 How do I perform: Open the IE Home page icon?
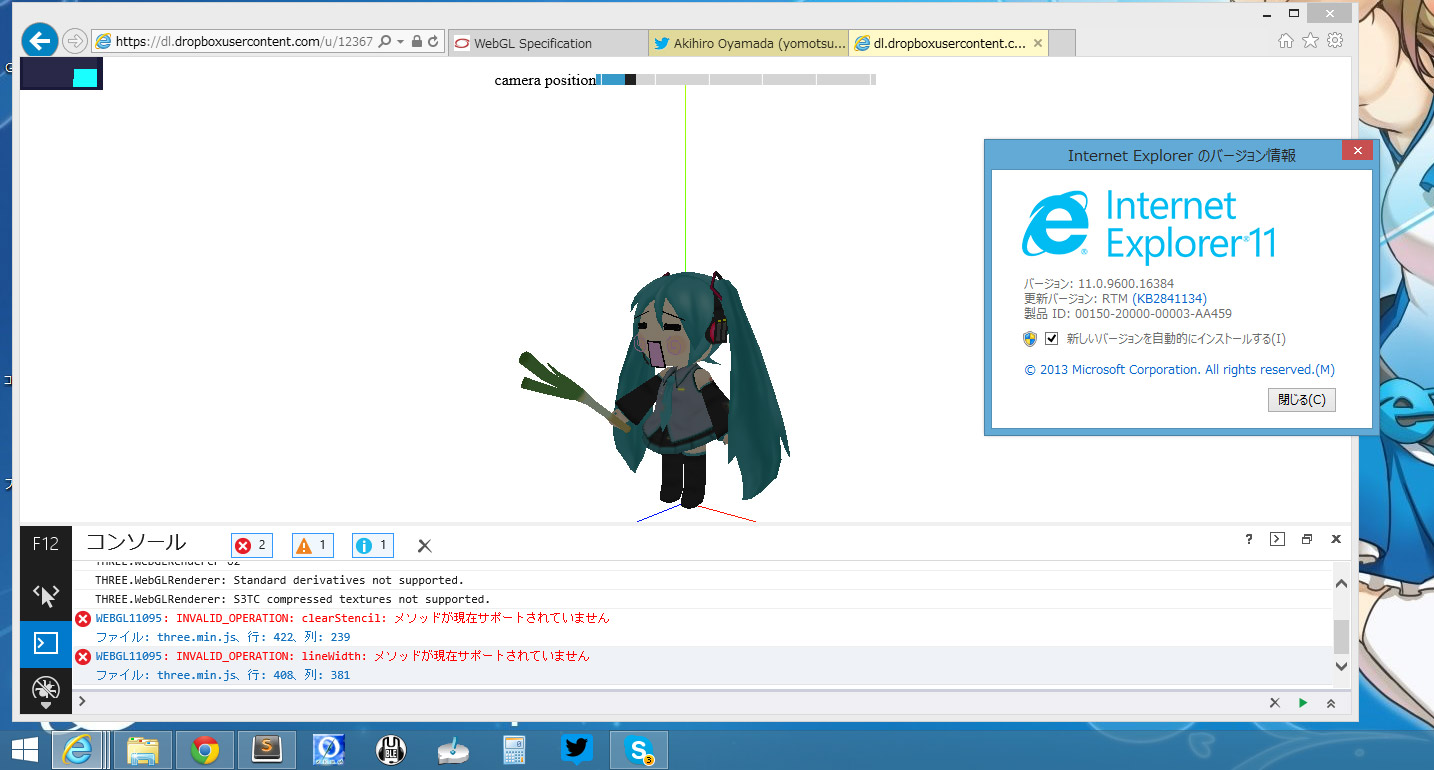[x=1285, y=41]
